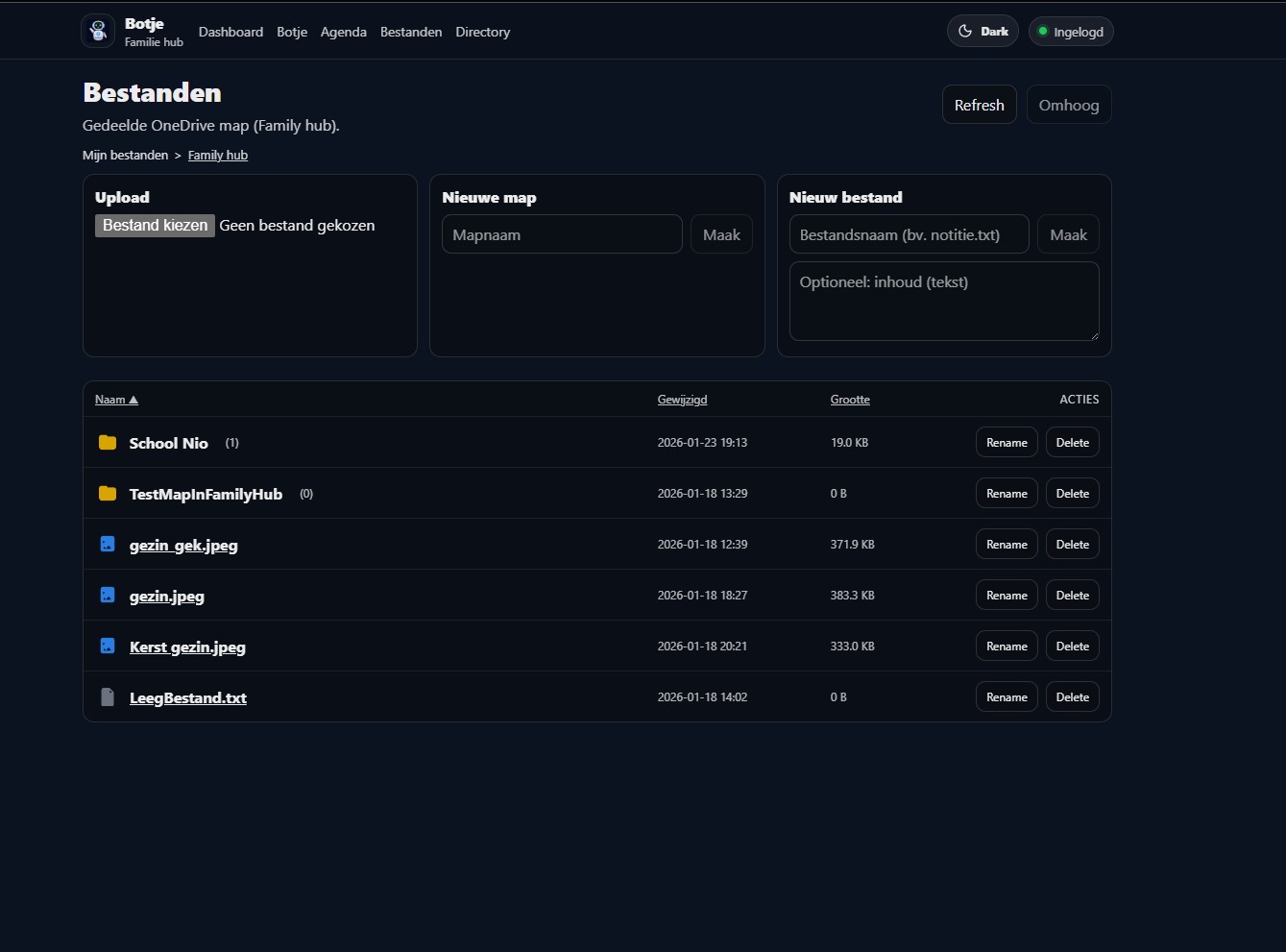Focus the optional inhoud text area
Image resolution: width=1286 pixels, height=952 pixels.
943,302
